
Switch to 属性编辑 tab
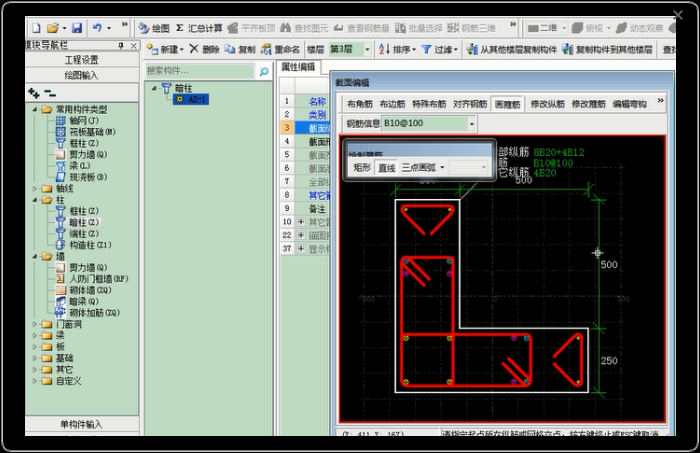[x=298, y=67]
